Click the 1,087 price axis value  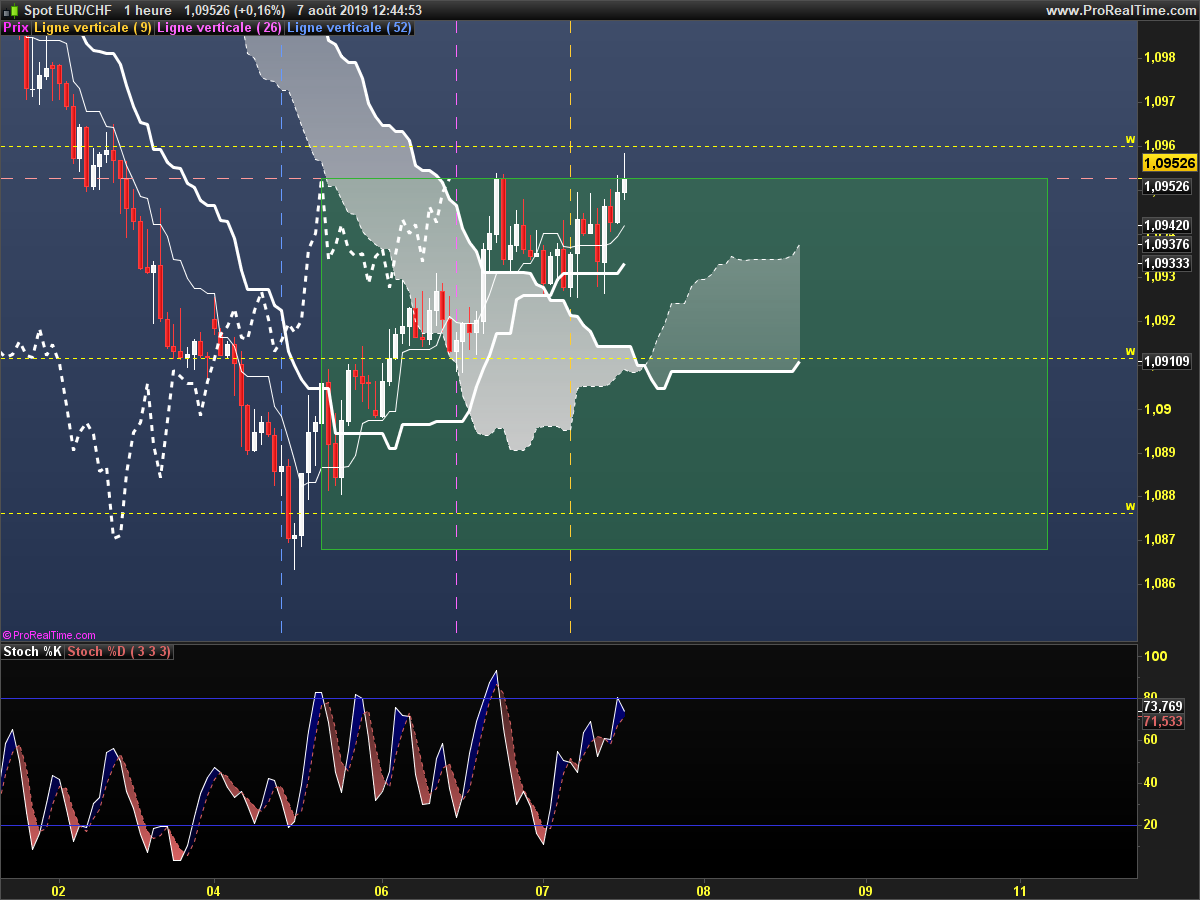[1160, 540]
